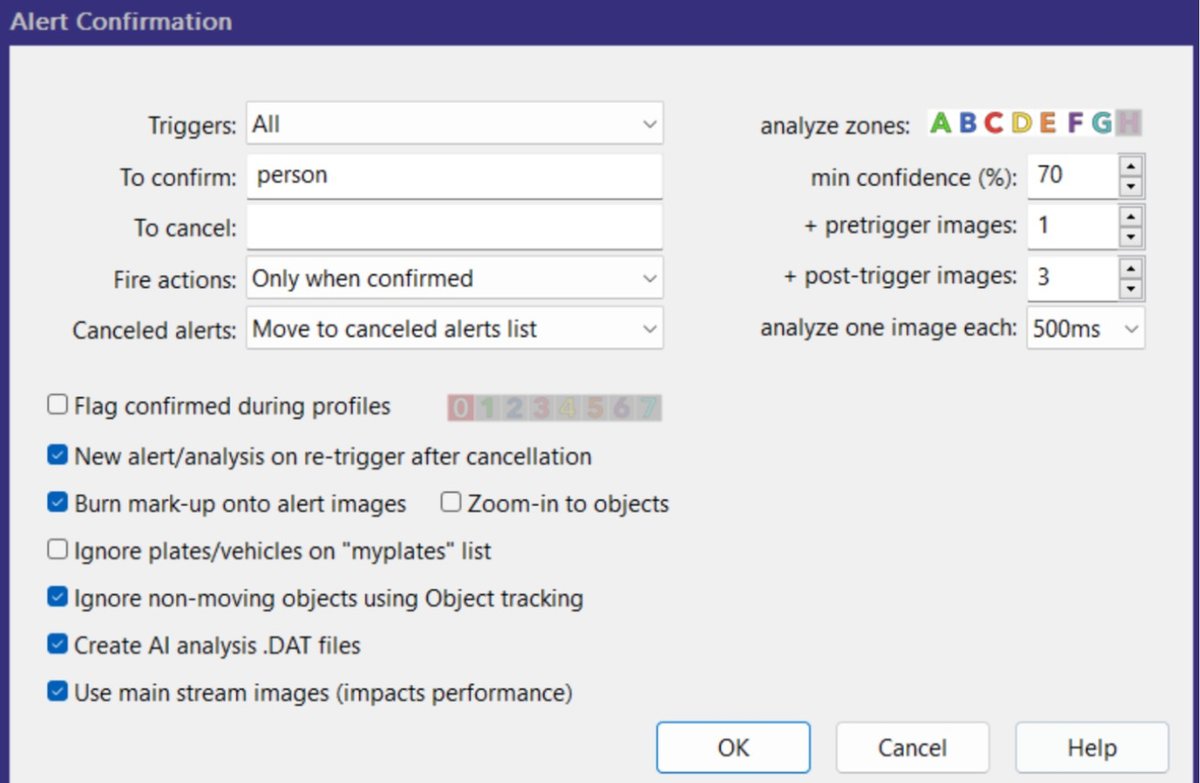1200x783 pixels.
Task: Toggle analyze zone E
Action: (1047, 123)
